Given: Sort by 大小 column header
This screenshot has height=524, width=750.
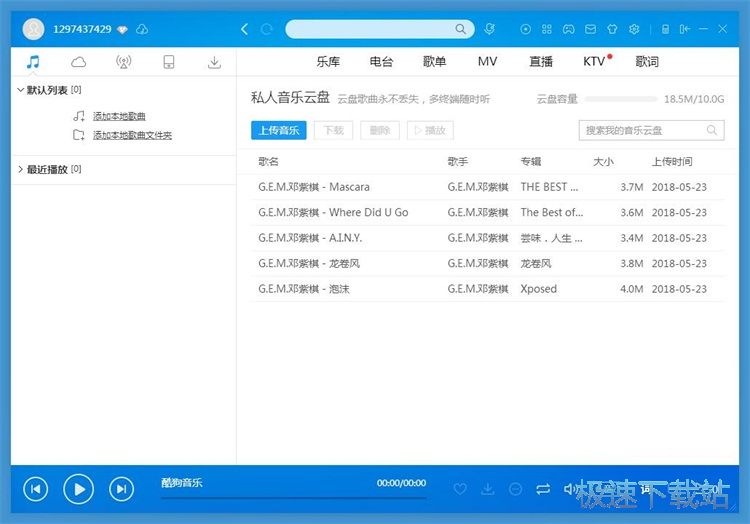Looking at the screenshot, I should (x=603, y=162).
